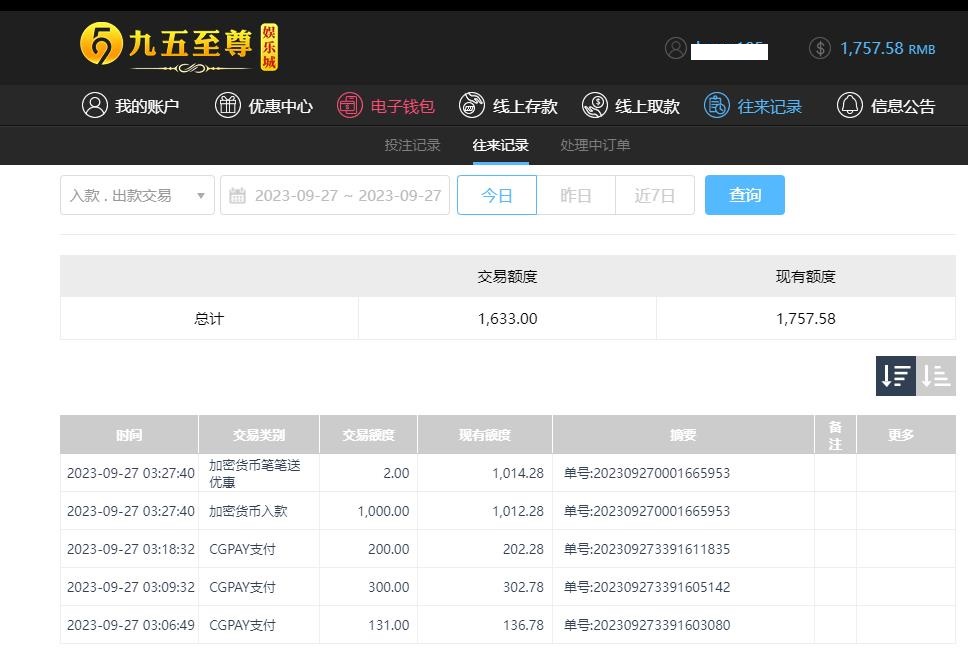Click the 时间 column header
Screen dimensions: 968x656
(x=129, y=435)
